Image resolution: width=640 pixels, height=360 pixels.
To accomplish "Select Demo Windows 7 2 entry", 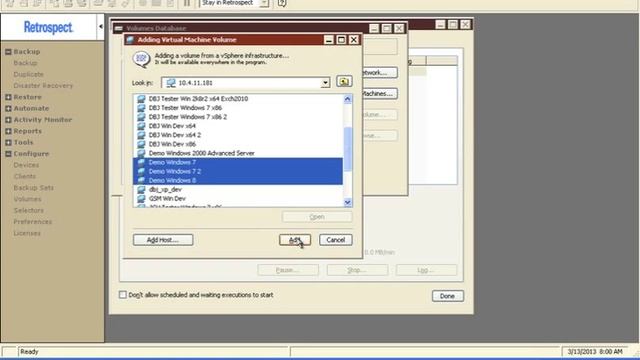I will [x=238, y=171].
